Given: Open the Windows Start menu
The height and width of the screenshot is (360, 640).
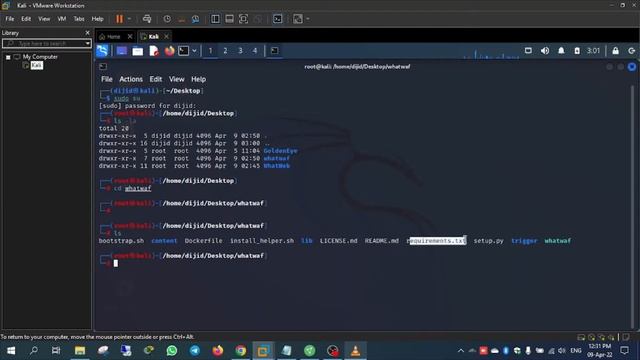Looking at the screenshot, I should (11, 351).
